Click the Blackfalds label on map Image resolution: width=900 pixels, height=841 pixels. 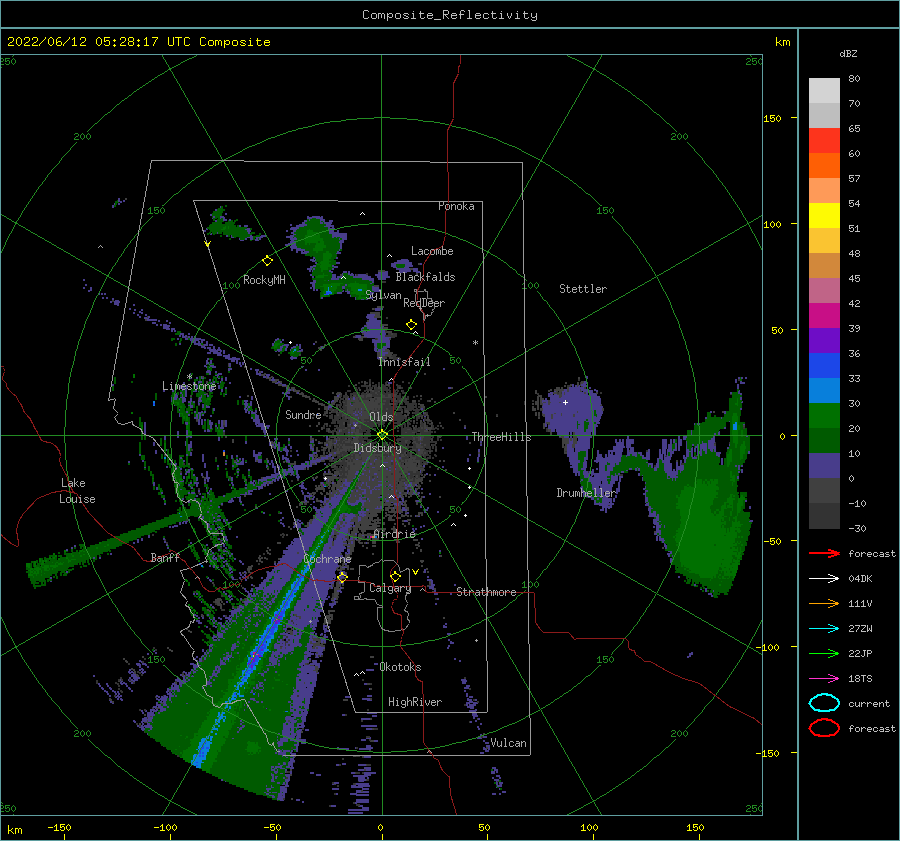click(x=425, y=277)
